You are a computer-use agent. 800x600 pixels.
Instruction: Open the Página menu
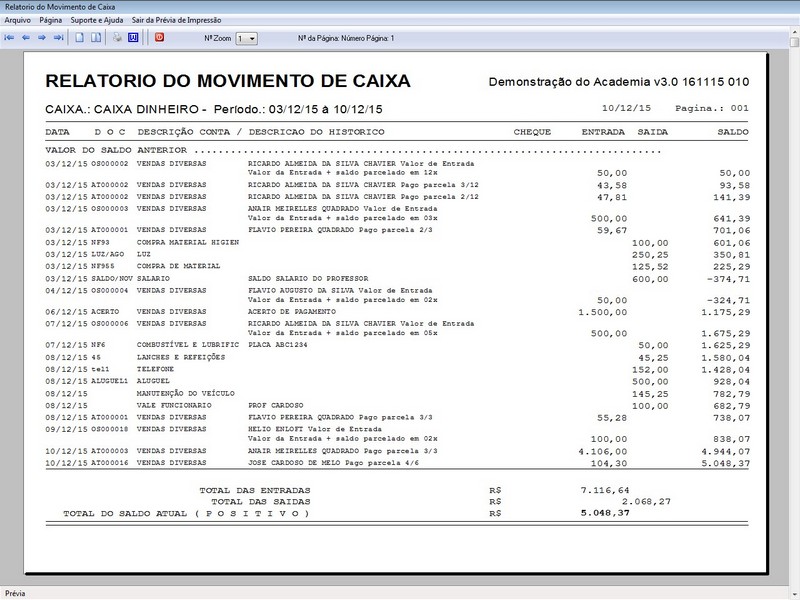click(51, 20)
